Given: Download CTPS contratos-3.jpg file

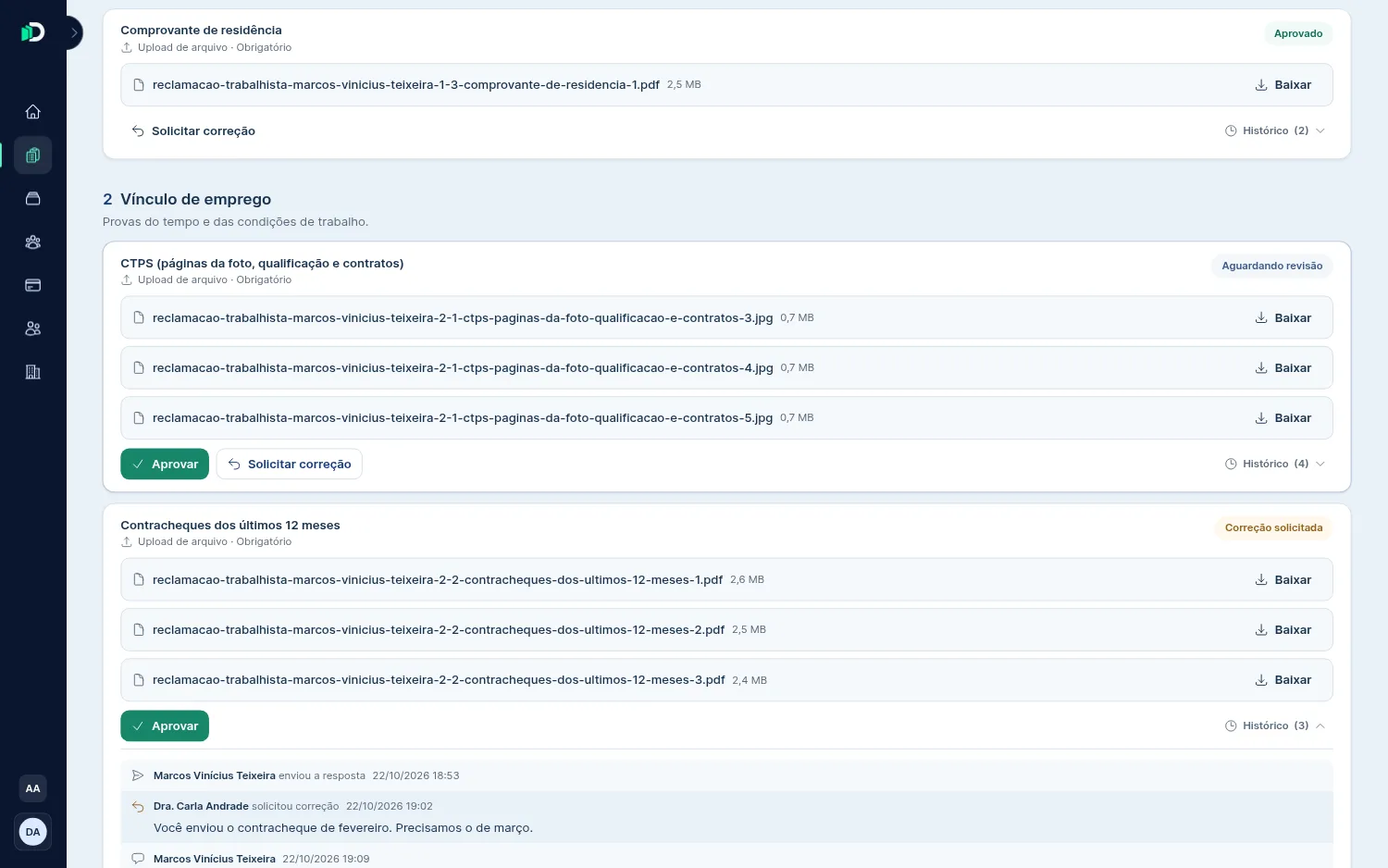Looking at the screenshot, I should pos(1283,318).
